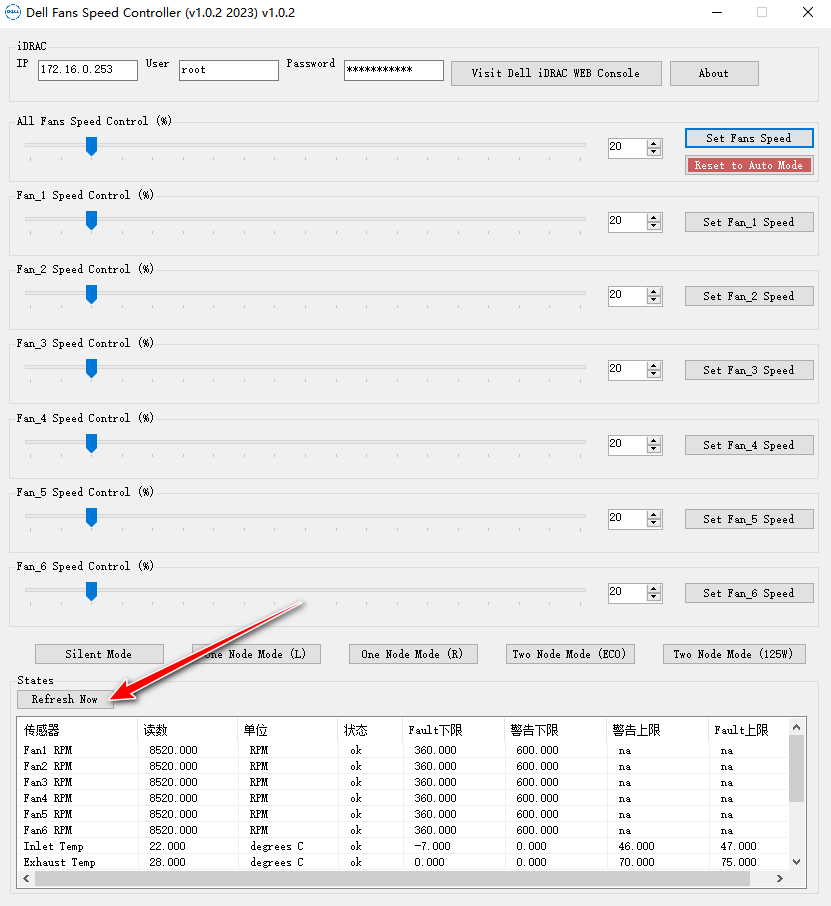Apply speed with Set Fan_2 Speed

(749, 296)
